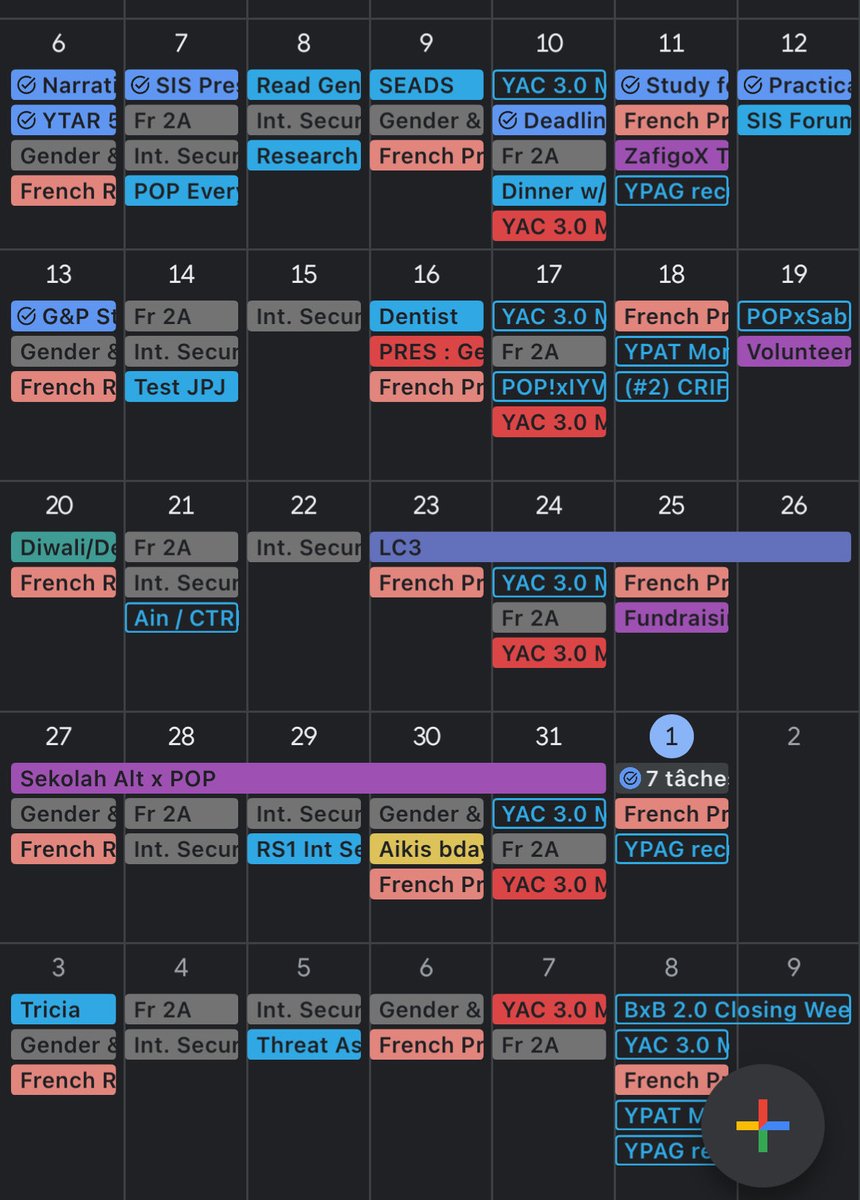
Task: Select today's highlighted date 1
Action: tap(671, 737)
